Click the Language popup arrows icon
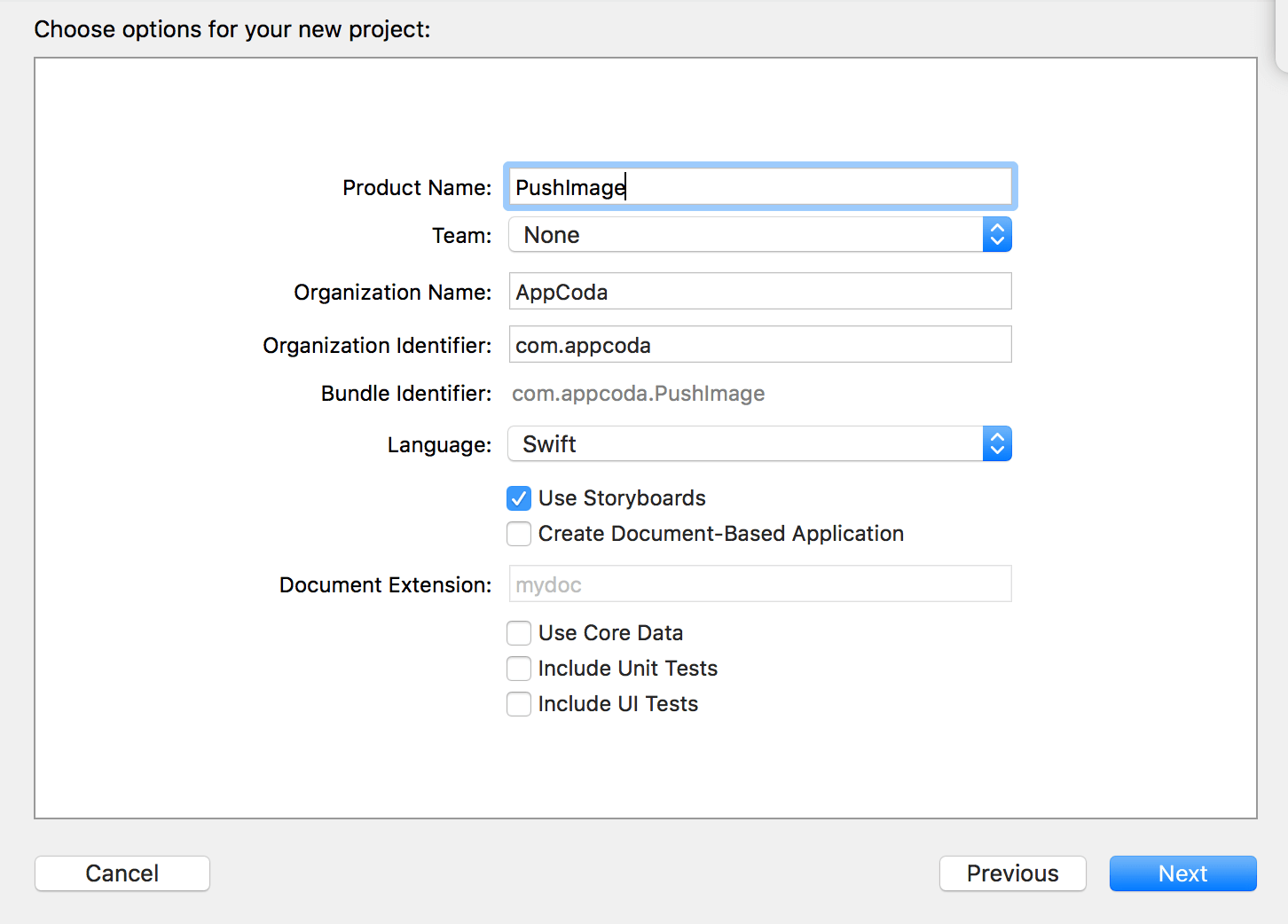The image size is (1288, 924). (x=997, y=444)
